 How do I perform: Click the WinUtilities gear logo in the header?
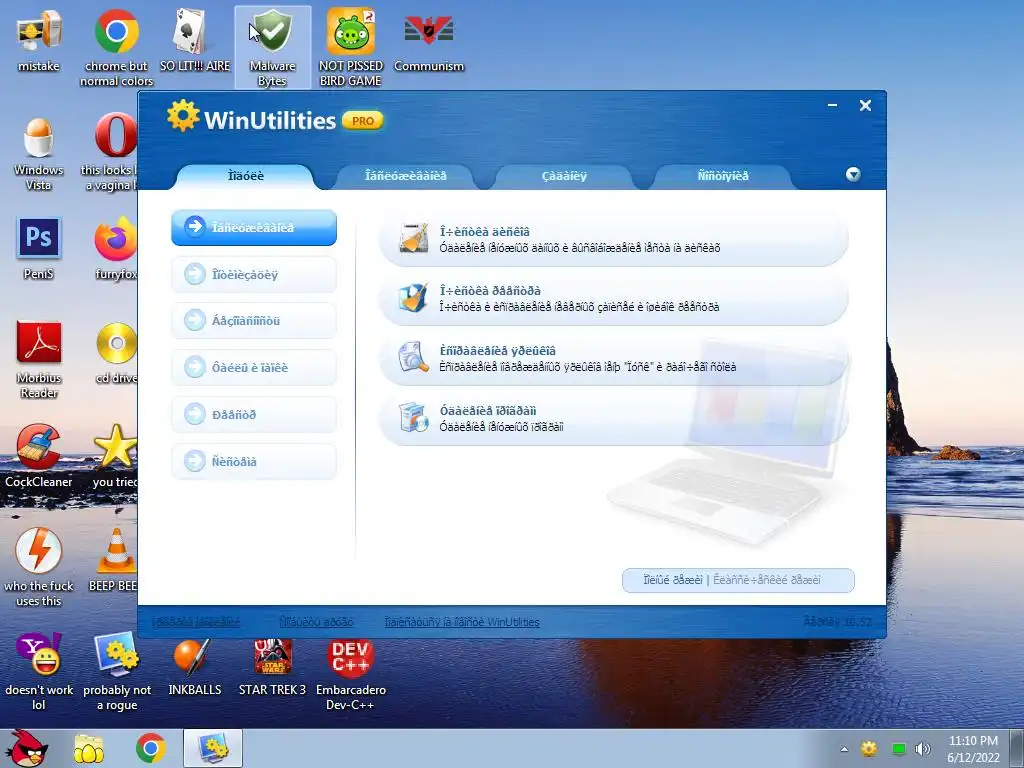pyautogui.click(x=183, y=116)
